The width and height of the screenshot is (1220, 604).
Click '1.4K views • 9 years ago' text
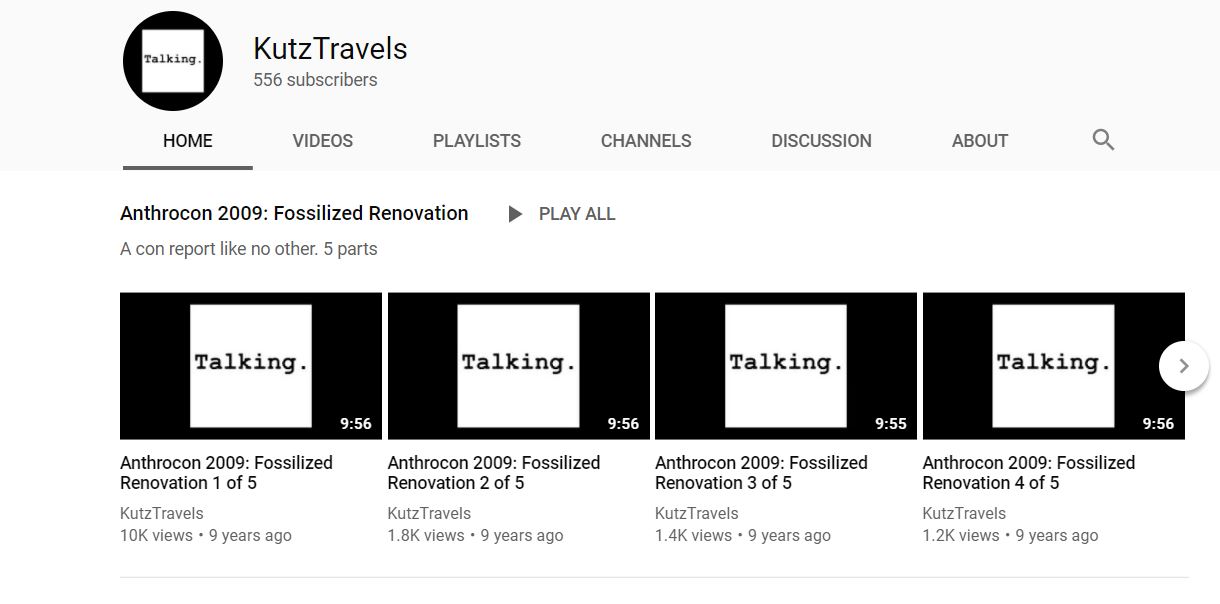pyautogui.click(x=743, y=536)
